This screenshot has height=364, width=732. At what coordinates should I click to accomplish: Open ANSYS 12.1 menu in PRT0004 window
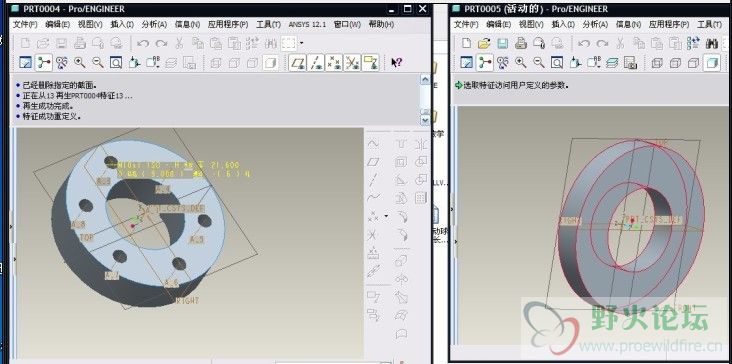click(x=307, y=25)
